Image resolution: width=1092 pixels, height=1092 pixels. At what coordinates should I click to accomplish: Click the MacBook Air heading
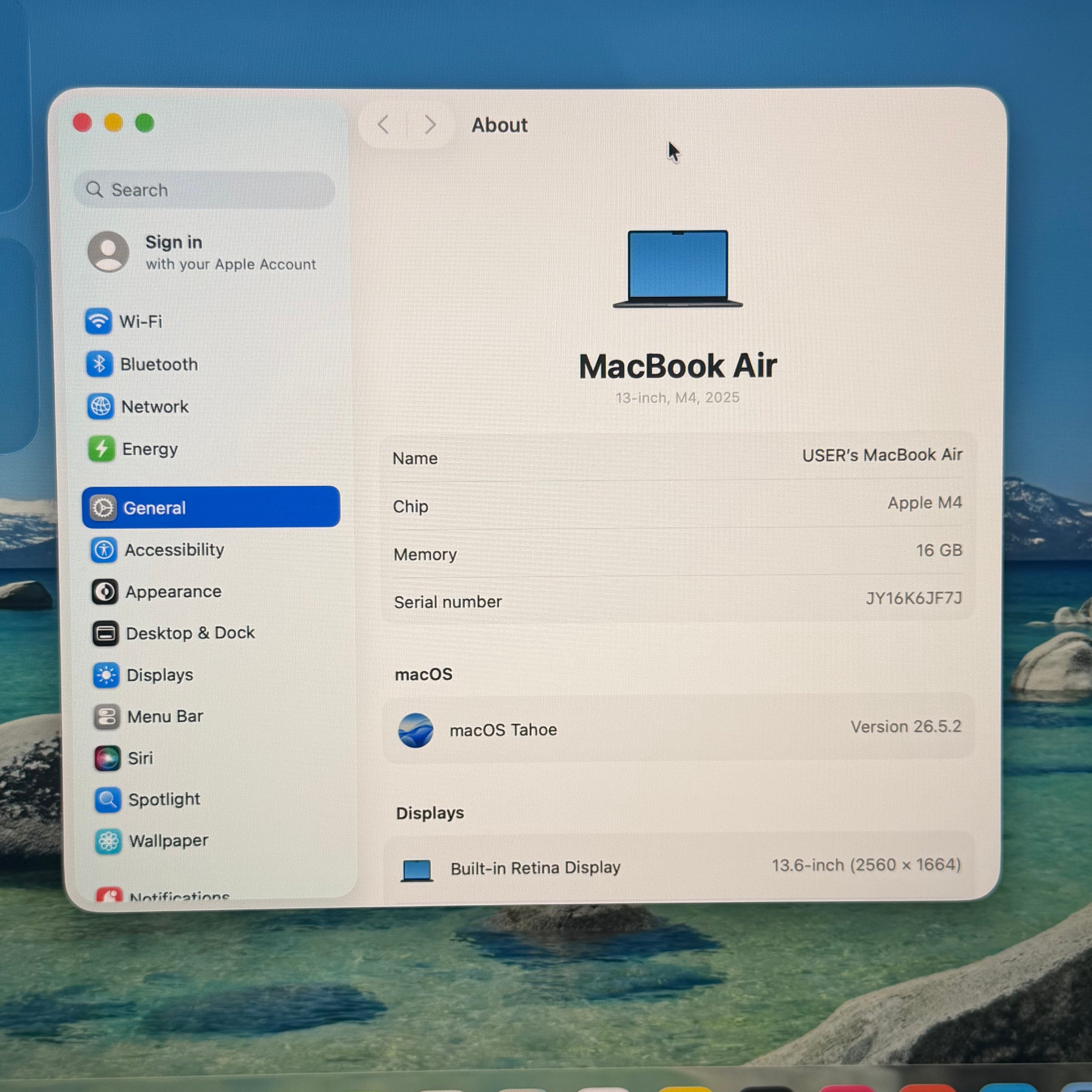[678, 366]
